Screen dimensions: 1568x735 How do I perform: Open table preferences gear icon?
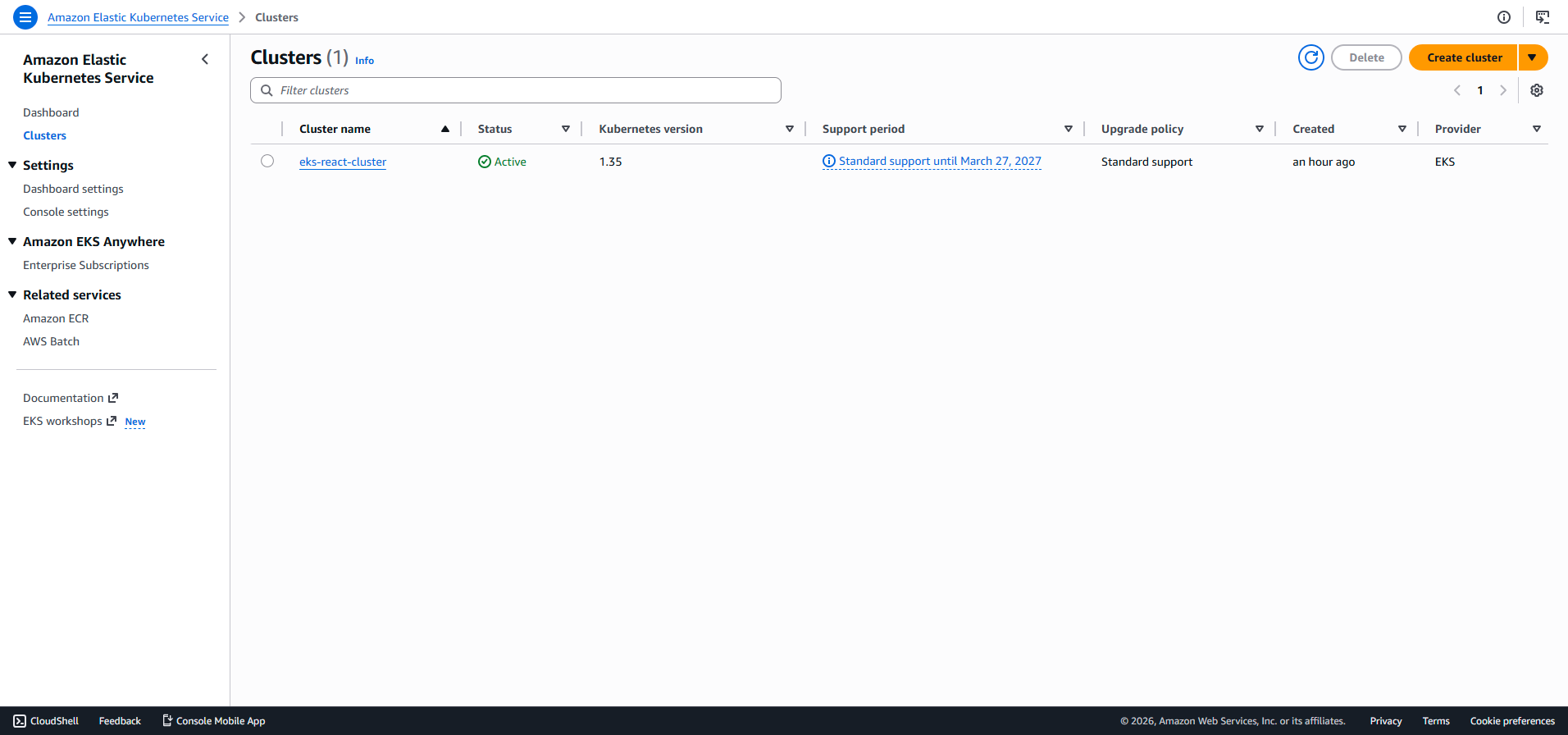1537,90
